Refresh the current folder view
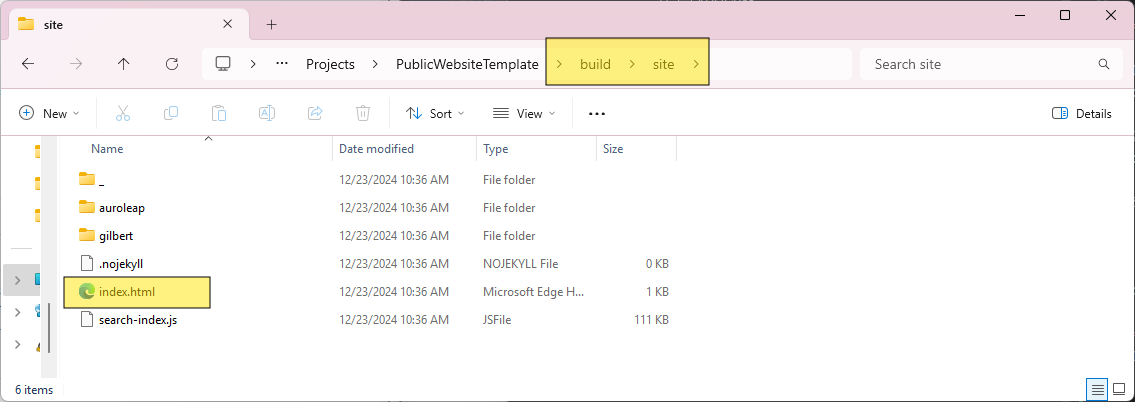Screen dimensions: 1135x402 pos(172,64)
